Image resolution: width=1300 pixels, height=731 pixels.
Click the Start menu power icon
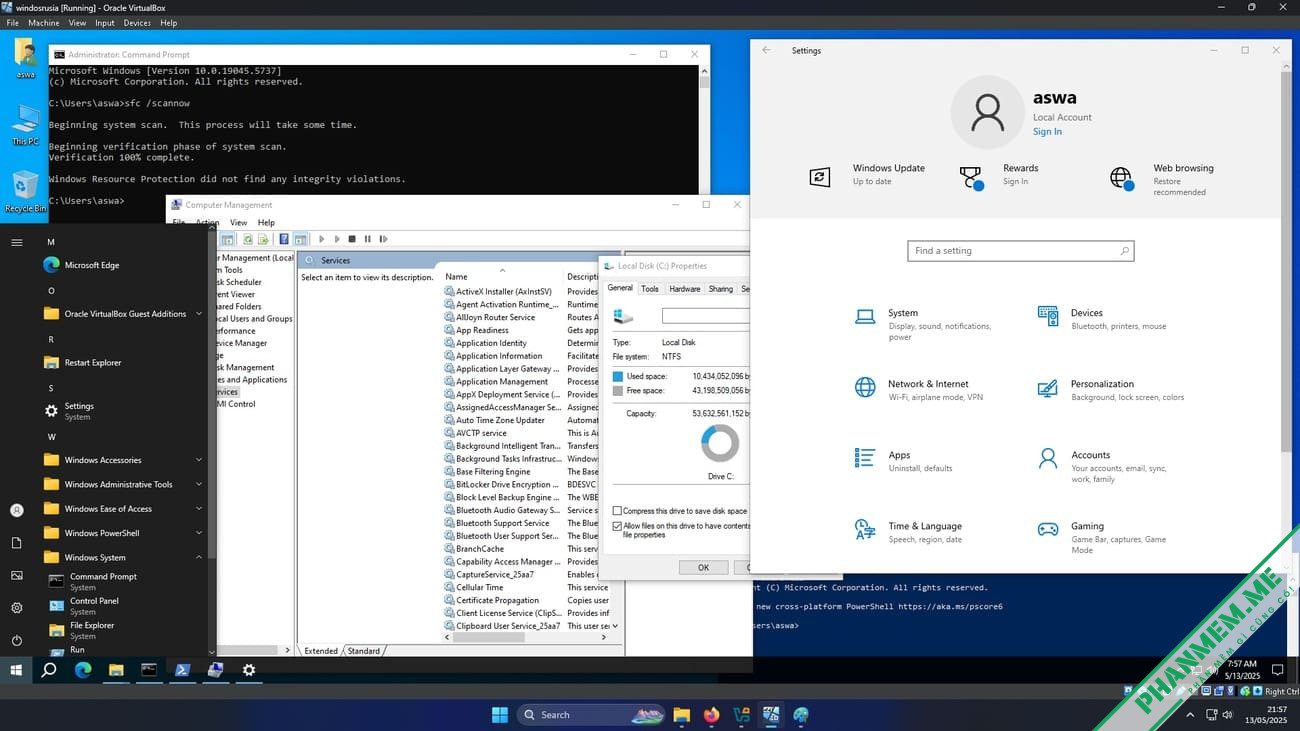[x=16, y=640]
